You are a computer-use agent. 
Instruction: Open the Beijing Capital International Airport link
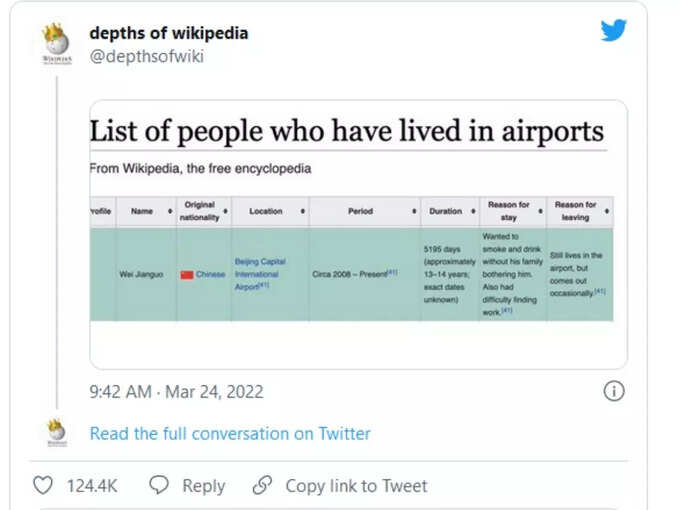[x=260, y=274]
